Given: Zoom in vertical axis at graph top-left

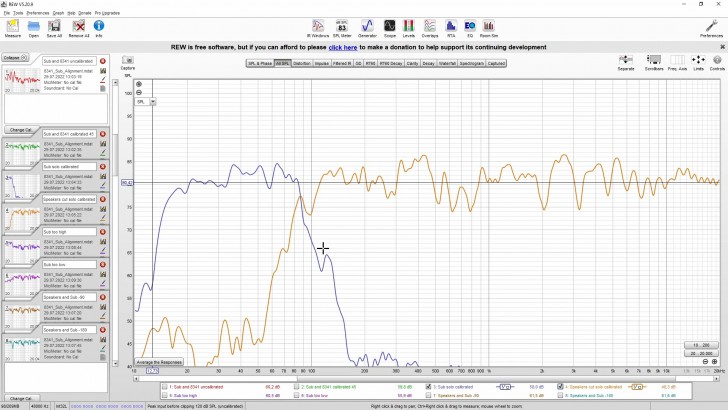Looking at the screenshot, I should (139, 84).
